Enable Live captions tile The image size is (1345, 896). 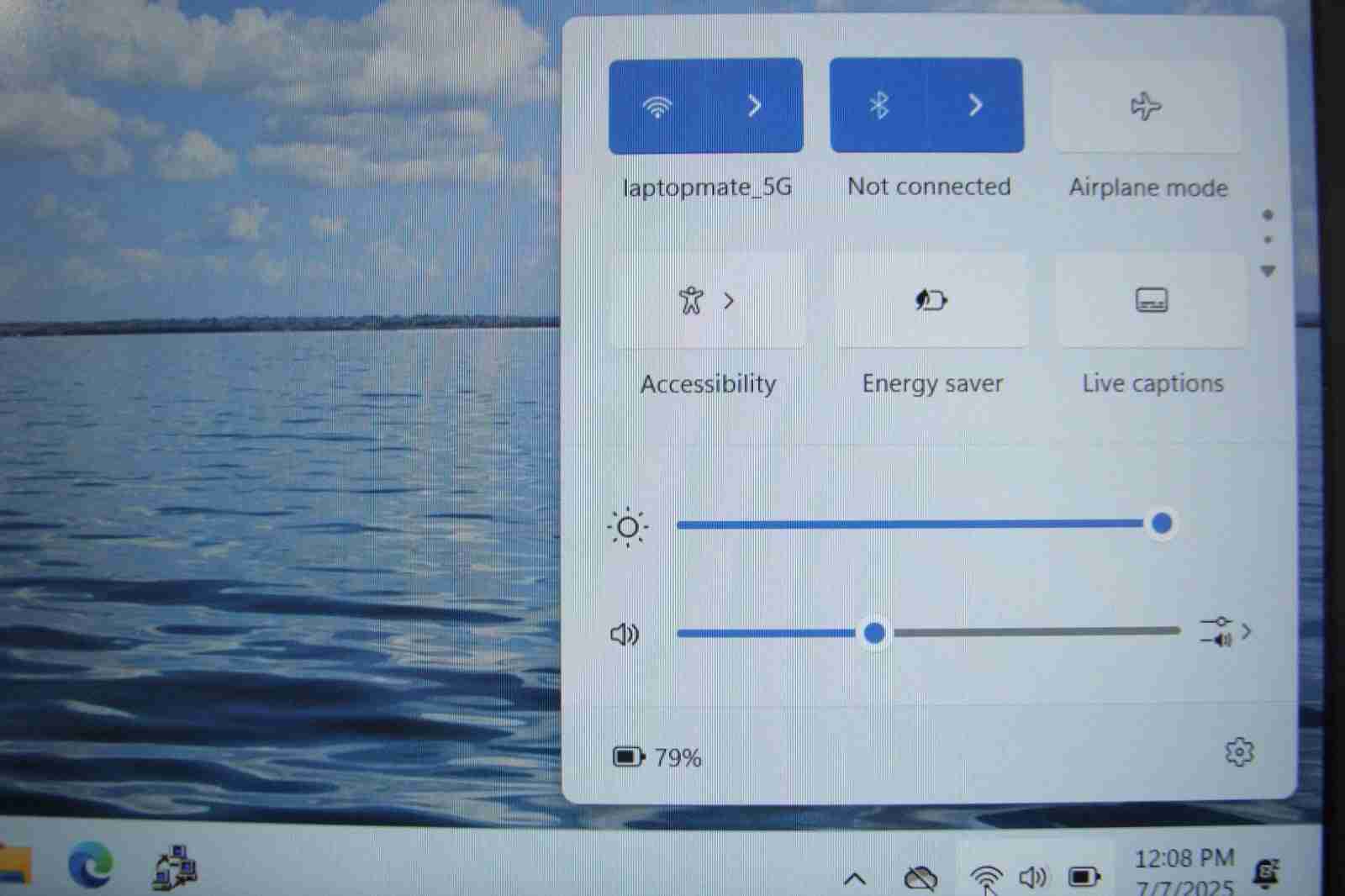[1151, 301]
